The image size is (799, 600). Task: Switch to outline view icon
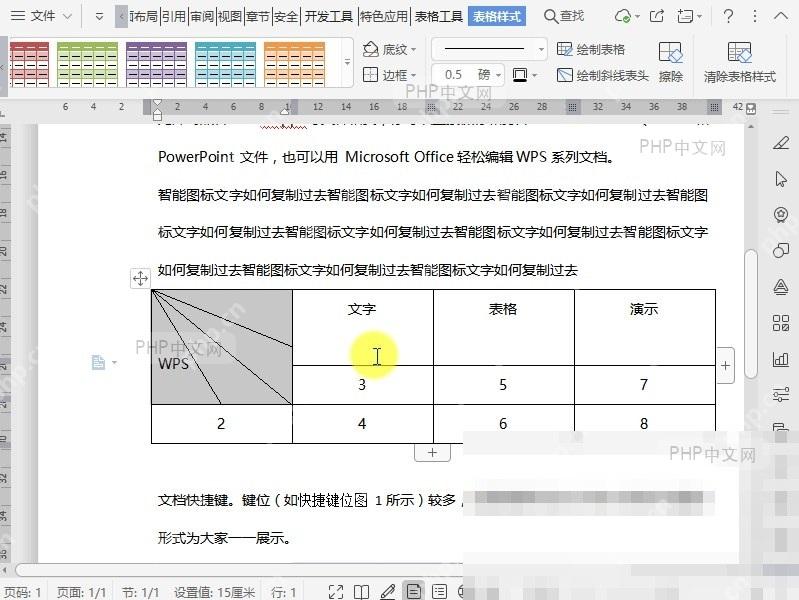(x=439, y=592)
